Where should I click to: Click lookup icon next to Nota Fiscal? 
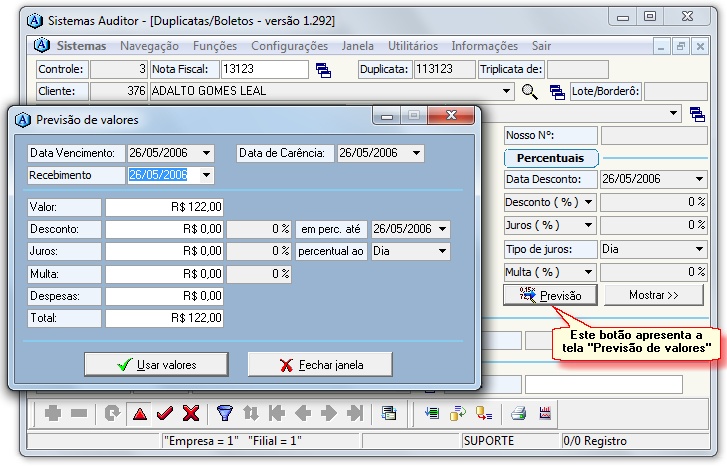pos(323,70)
